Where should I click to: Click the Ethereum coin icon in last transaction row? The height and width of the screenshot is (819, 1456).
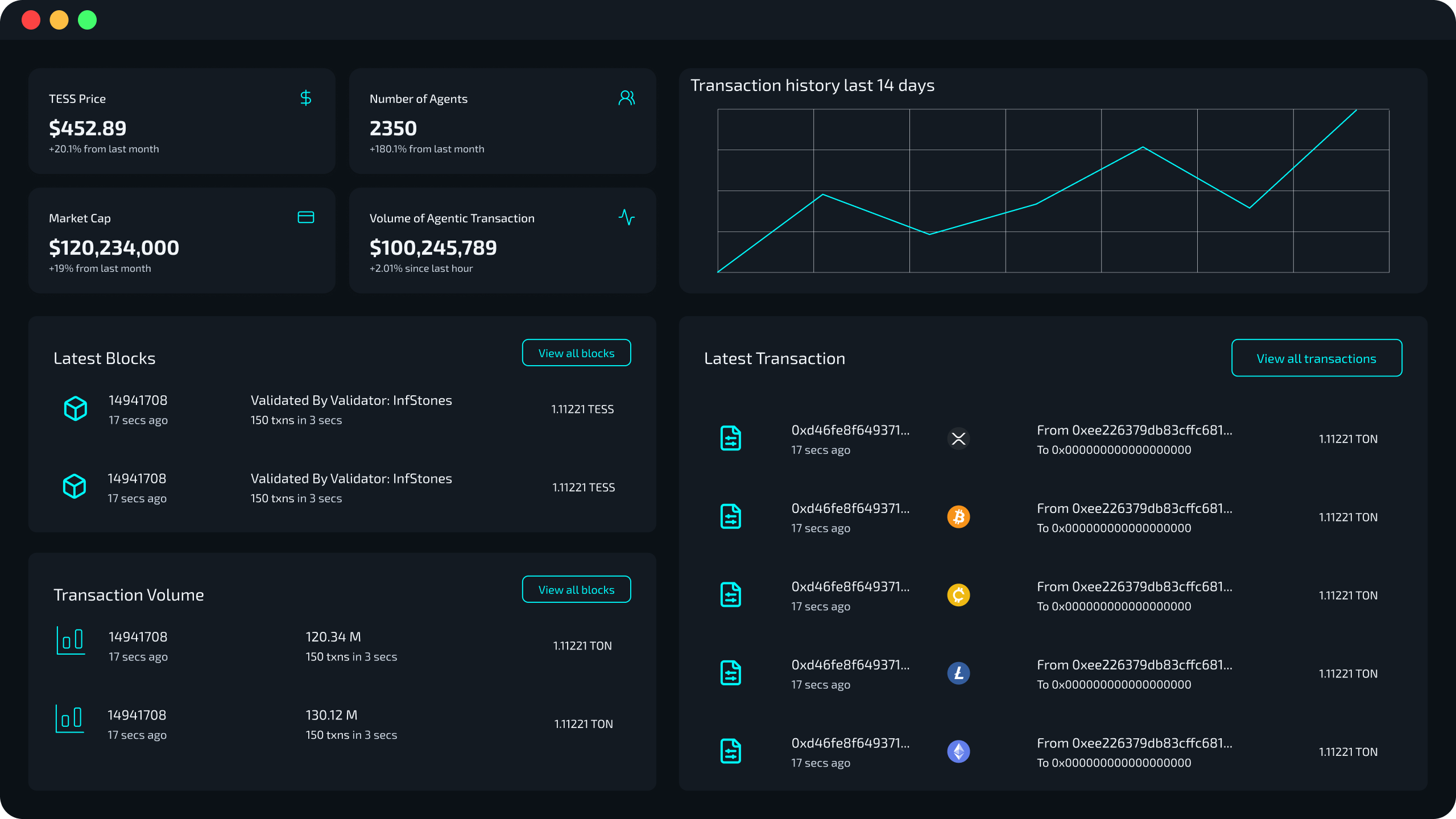pos(958,751)
